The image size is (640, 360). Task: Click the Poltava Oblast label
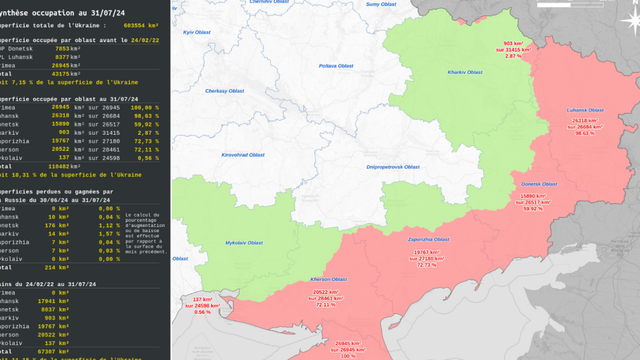point(336,66)
